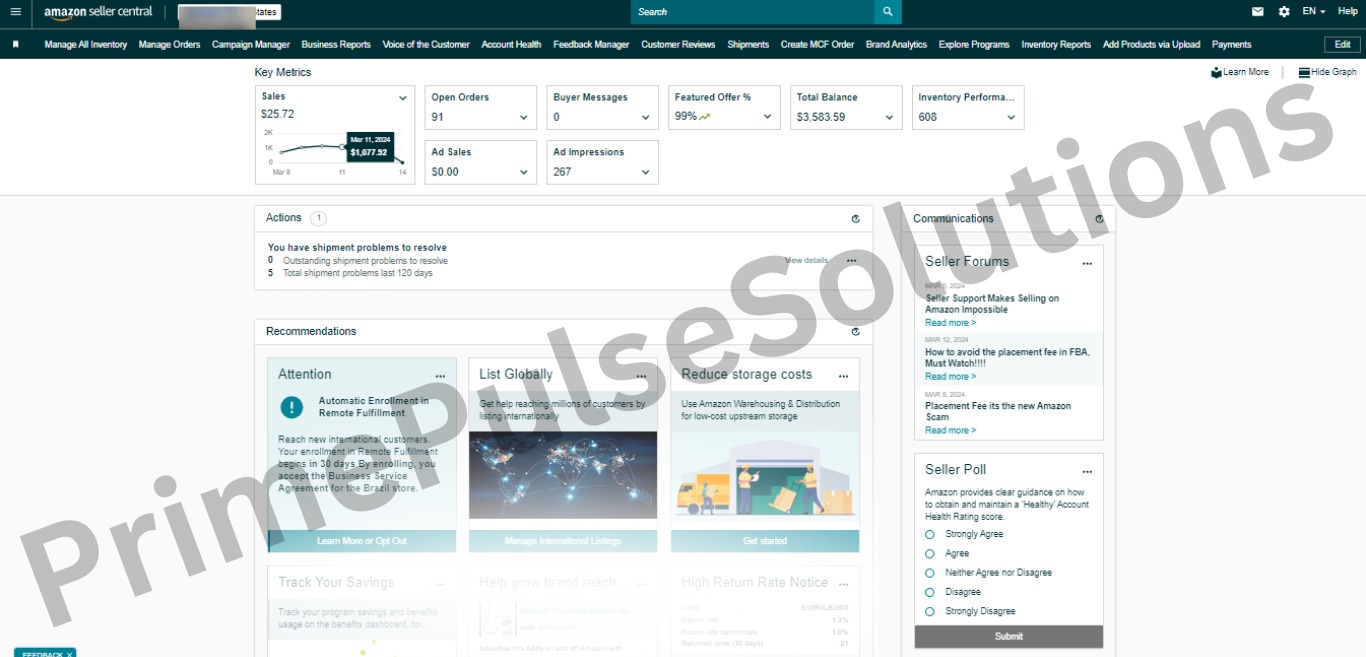Expand the Inventory Performance dropdown
This screenshot has width=1366, height=657.
point(1011,118)
